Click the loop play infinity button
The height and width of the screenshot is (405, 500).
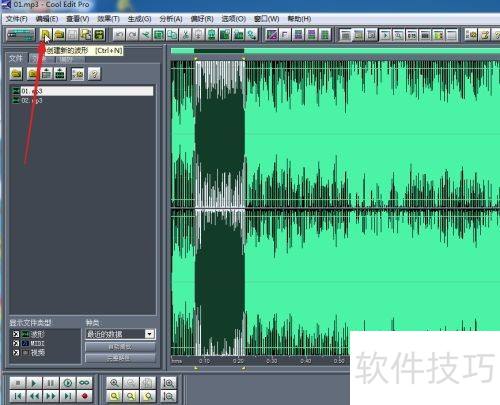[x=84, y=383]
